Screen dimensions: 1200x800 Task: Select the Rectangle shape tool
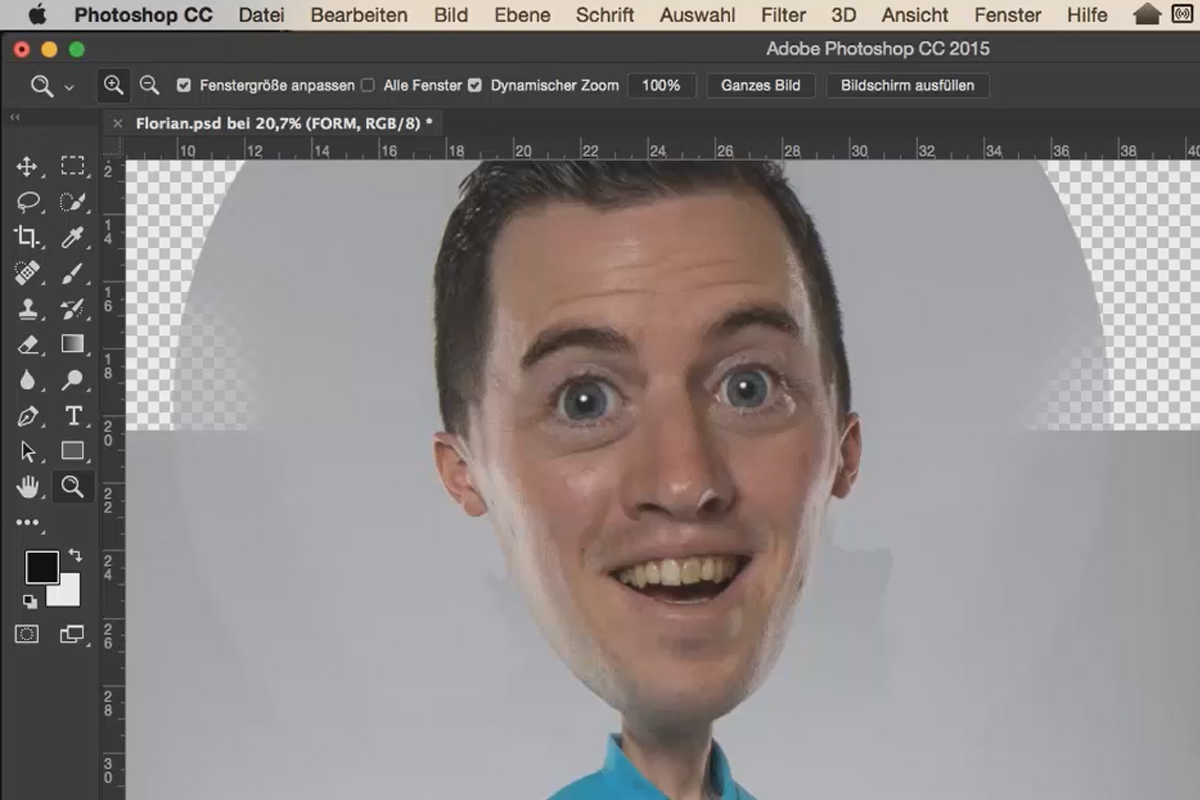pyautogui.click(x=72, y=451)
